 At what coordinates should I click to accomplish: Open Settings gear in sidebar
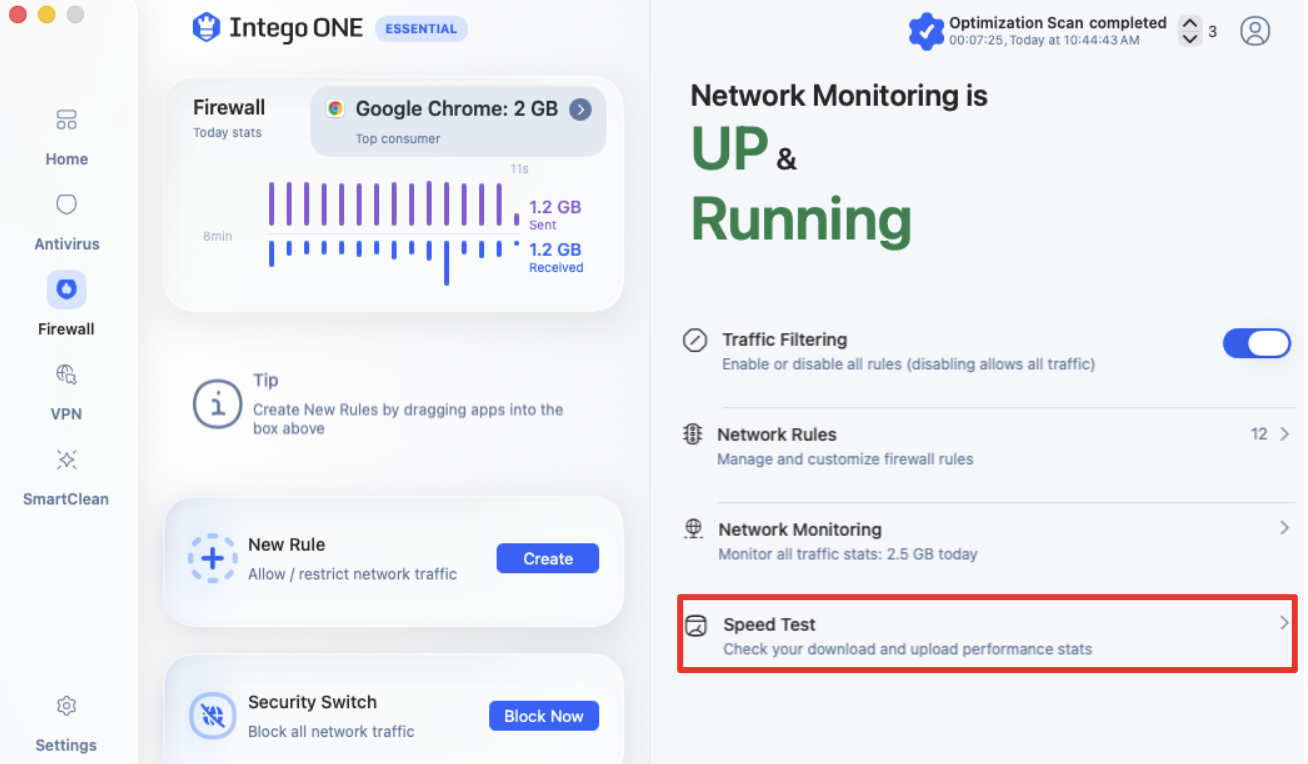click(x=66, y=706)
